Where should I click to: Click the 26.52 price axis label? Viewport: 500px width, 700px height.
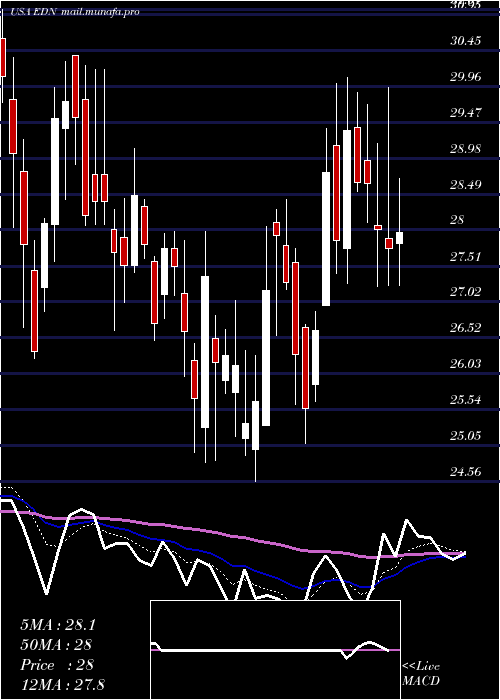[466, 328]
